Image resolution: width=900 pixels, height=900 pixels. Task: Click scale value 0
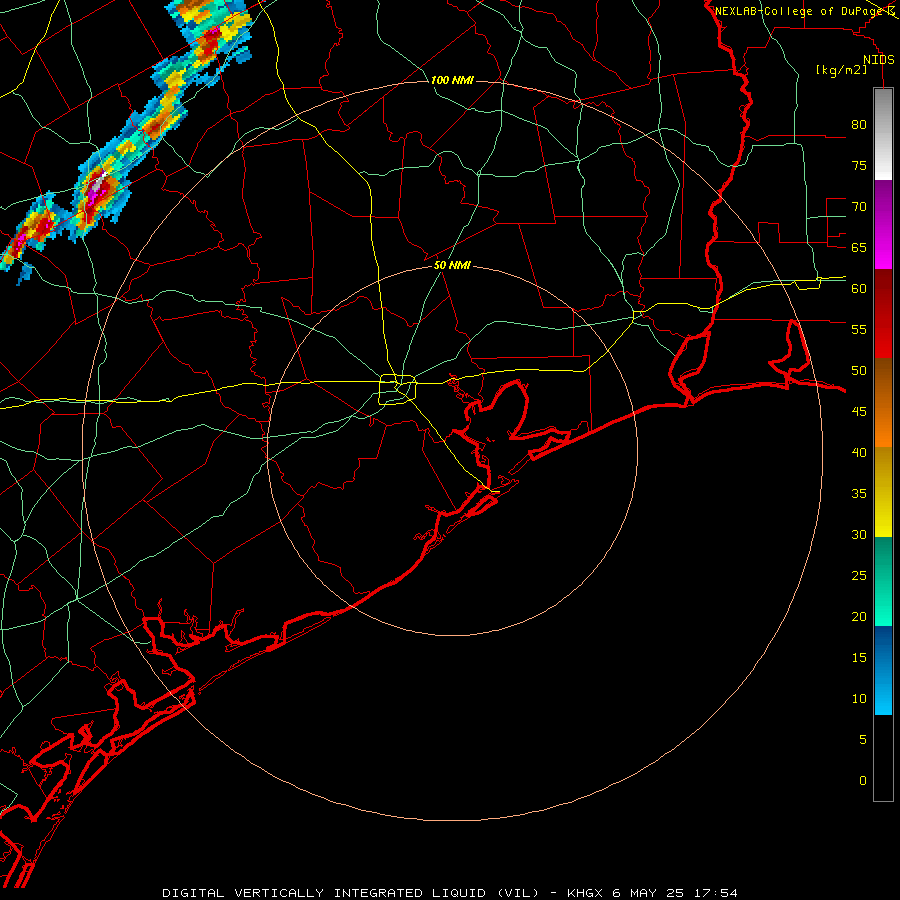point(863,781)
